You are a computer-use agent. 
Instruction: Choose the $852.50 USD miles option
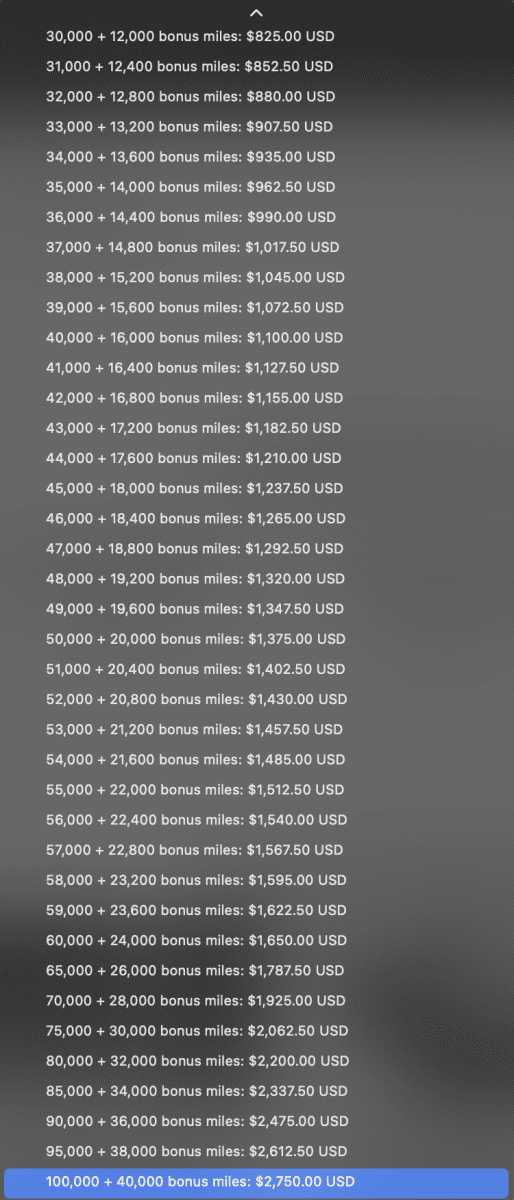coord(257,66)
